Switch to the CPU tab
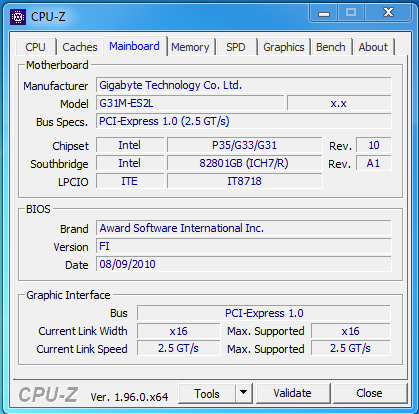 [35, 47]
